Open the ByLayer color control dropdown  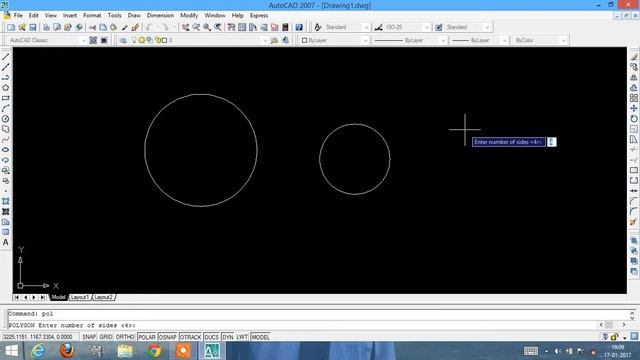365,40
